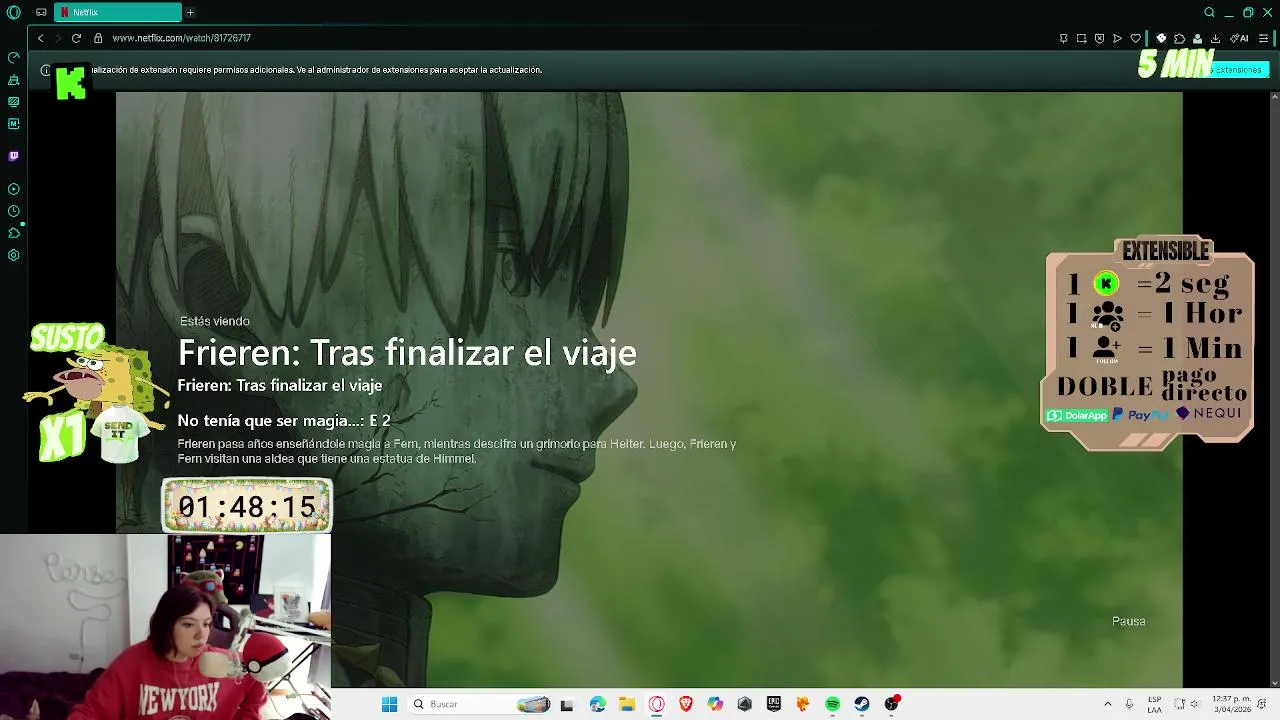Search tabs with magnifier icon
The width and height of the screenshot is (1280, 720).
(x=1209, y=12)
